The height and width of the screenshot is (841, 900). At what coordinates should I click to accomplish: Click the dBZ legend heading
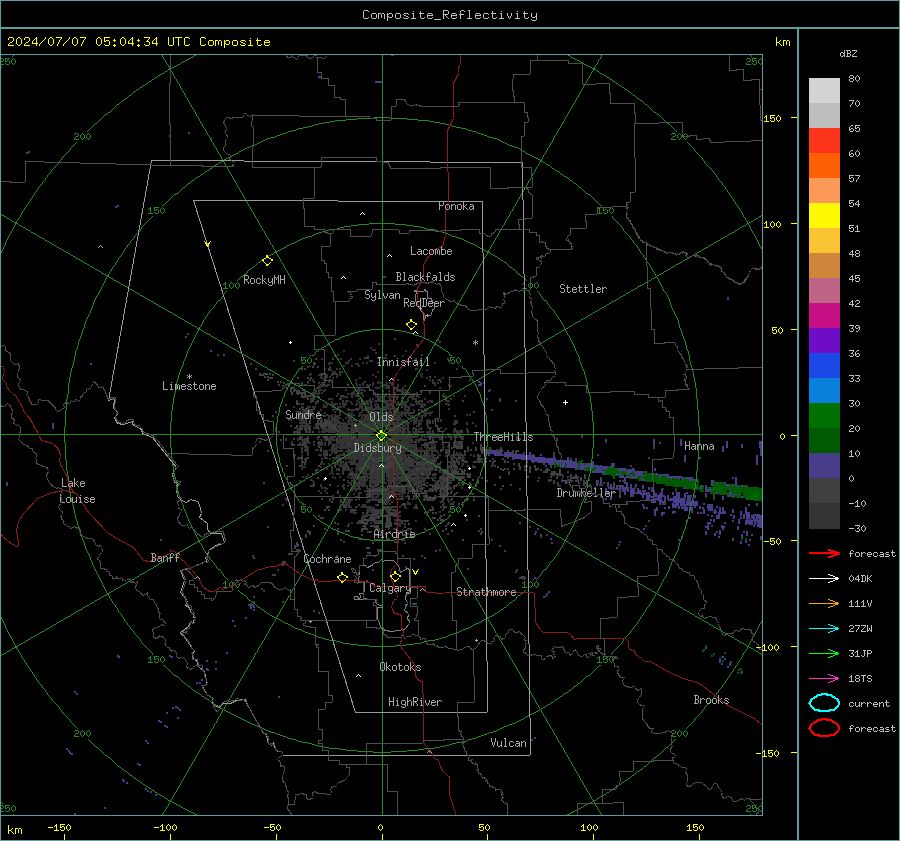pyautogui.click(x=848, y=53)
